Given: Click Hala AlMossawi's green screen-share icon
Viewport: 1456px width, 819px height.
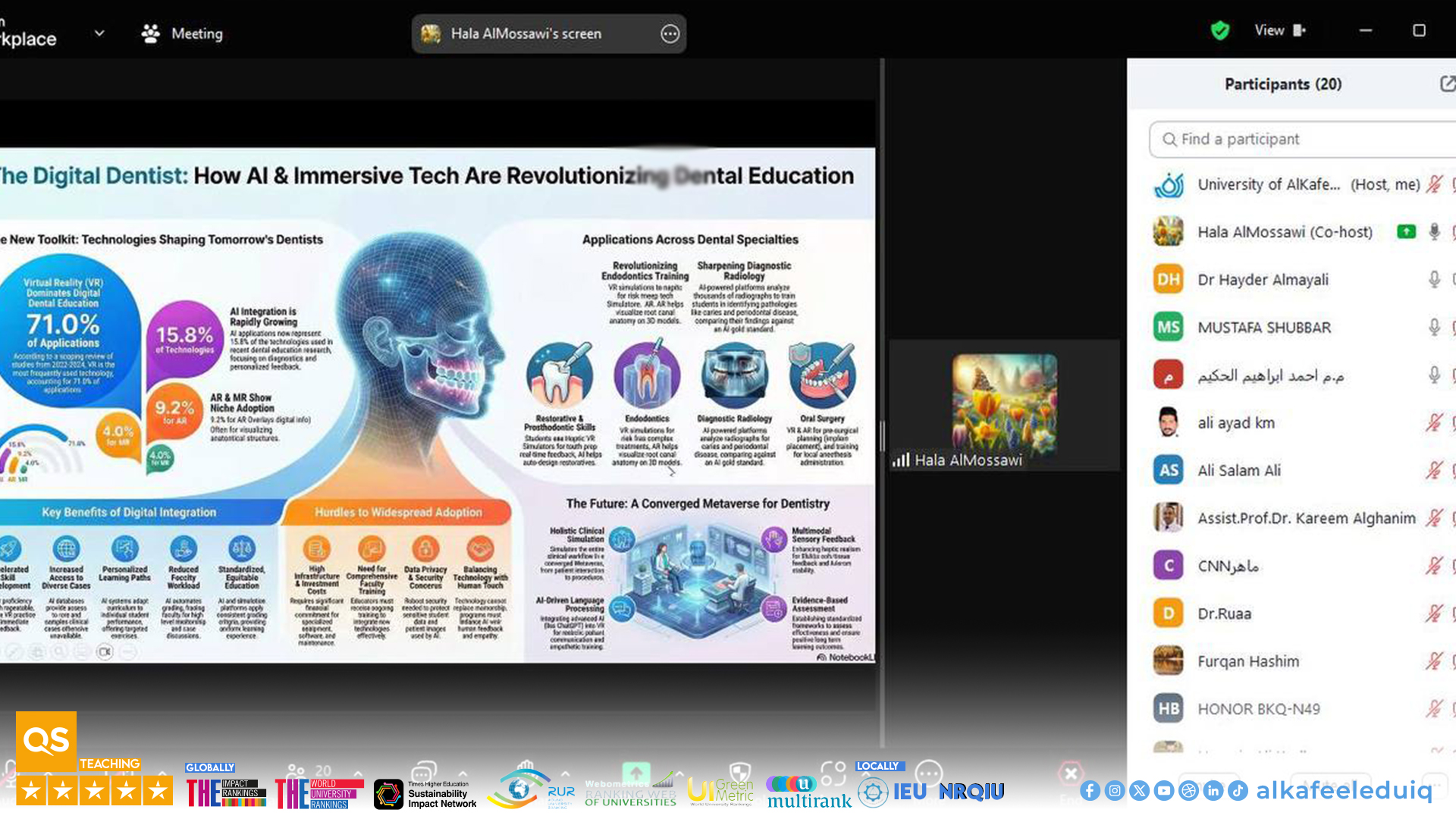Looking at the screenshot, I should coord(1406,232).
